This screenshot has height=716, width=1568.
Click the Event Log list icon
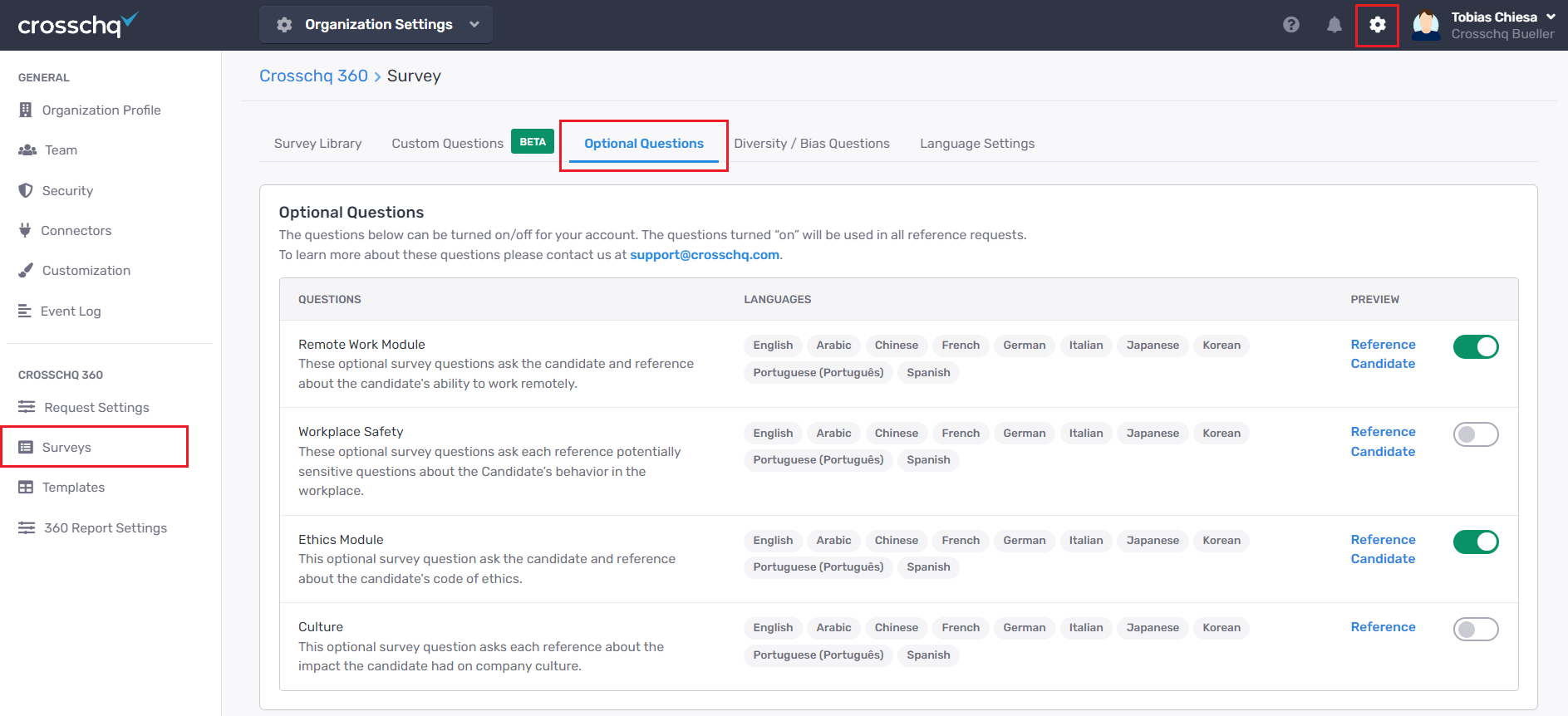click(x=25, y=311)
